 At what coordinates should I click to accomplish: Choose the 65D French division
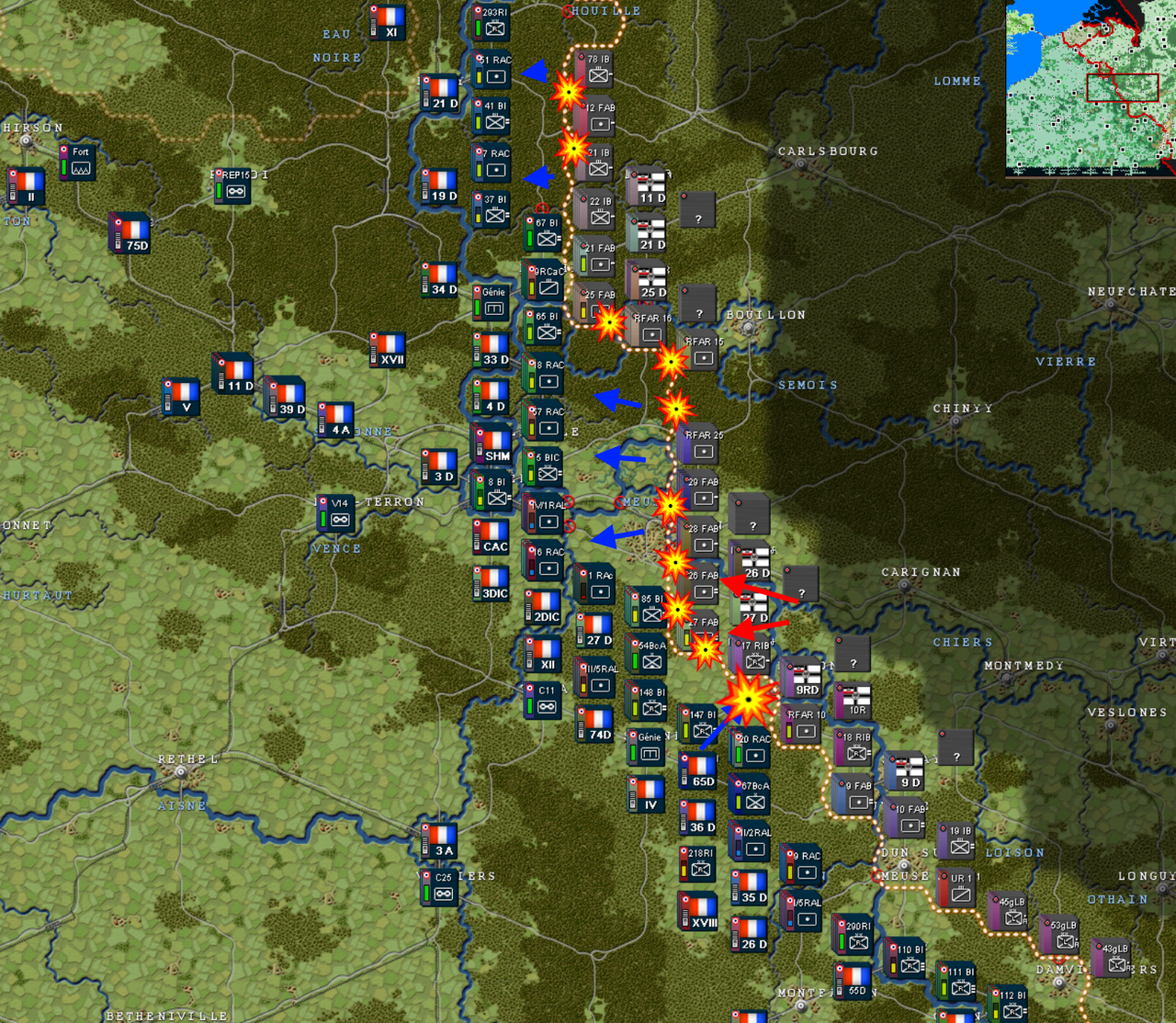[x=699, y=771]
